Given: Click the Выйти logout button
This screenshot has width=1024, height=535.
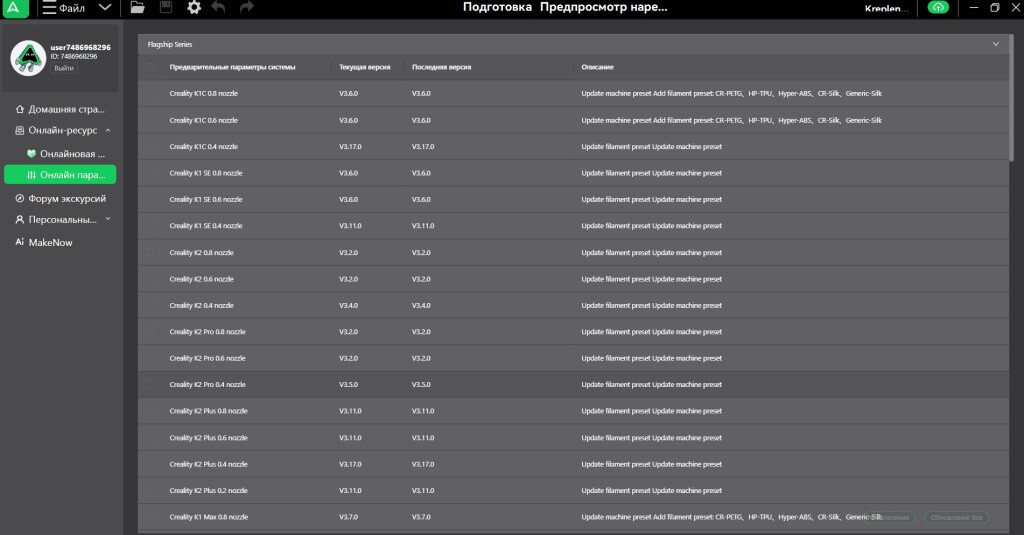Looking at the screenshot, I should point(64,68).
